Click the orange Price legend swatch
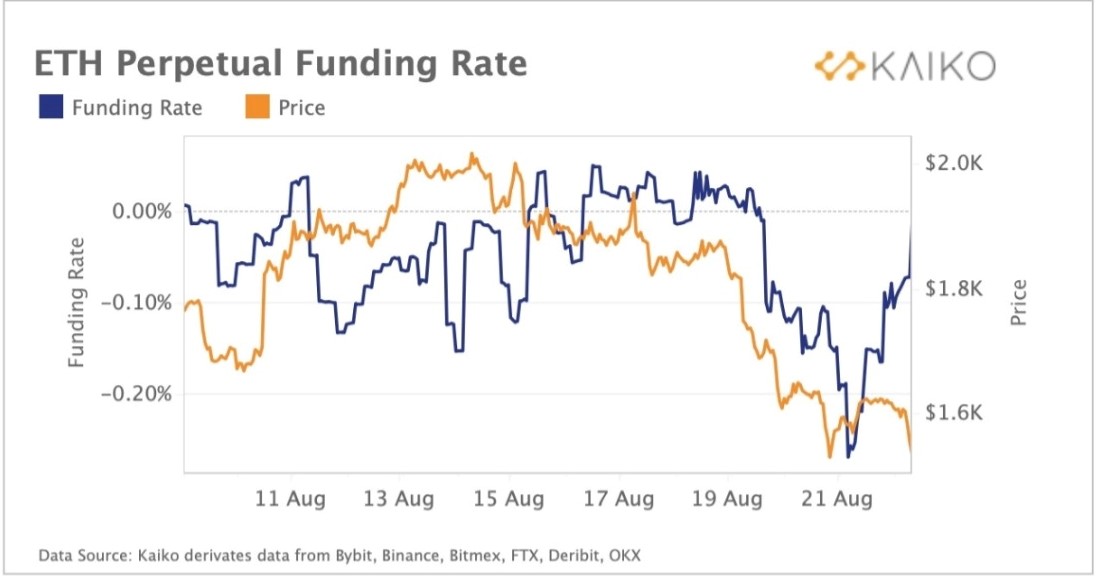This screenshot has height=581, width=1099. [x=256, y=107]
